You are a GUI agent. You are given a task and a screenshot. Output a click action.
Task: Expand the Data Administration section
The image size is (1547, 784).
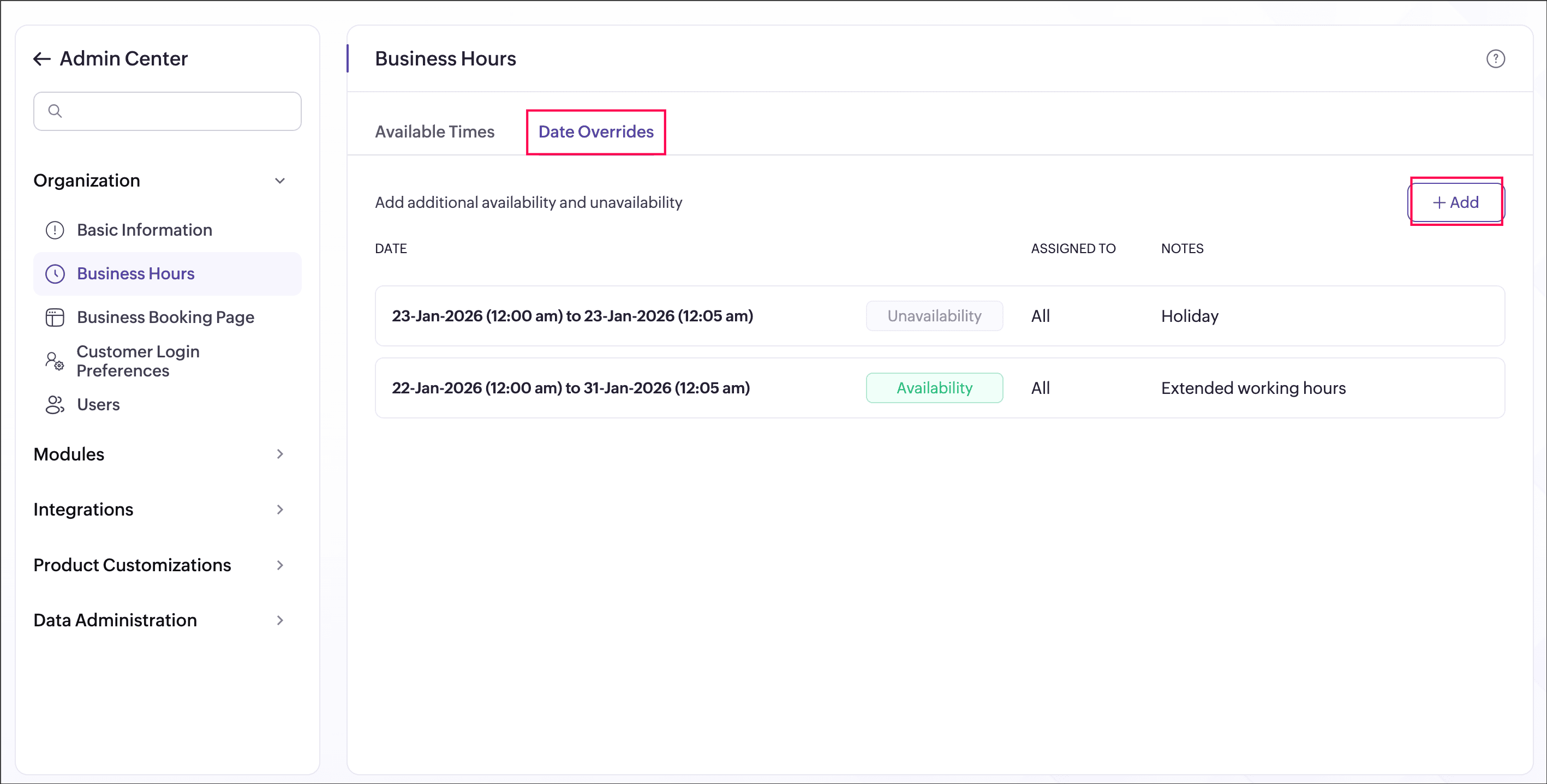[x=280, y=620]
